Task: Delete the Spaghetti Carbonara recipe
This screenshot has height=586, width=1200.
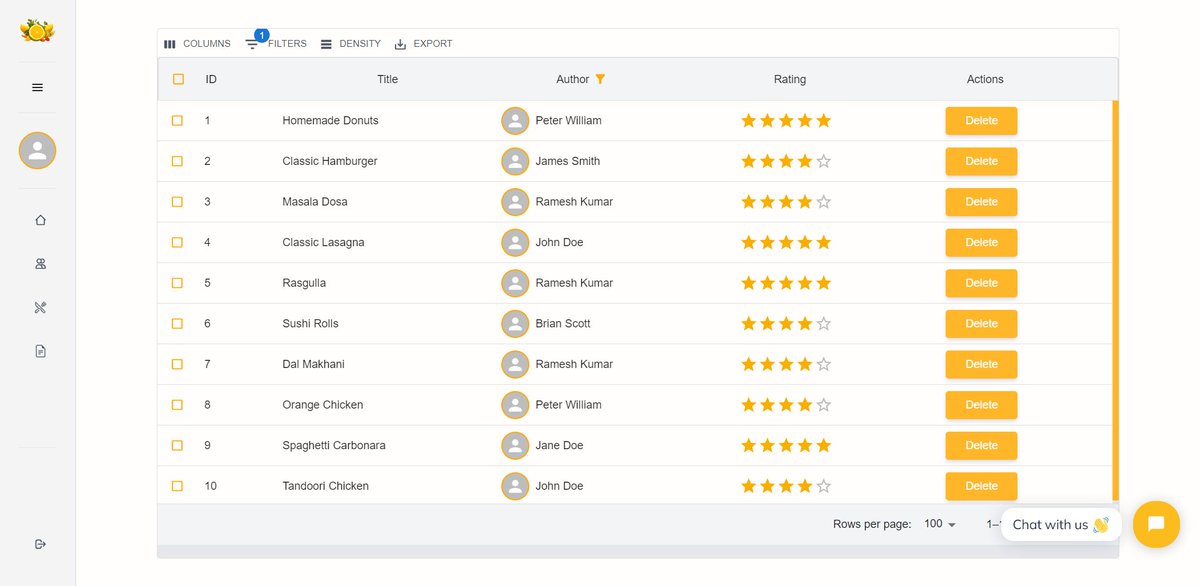Action: (x=981, y=446)
